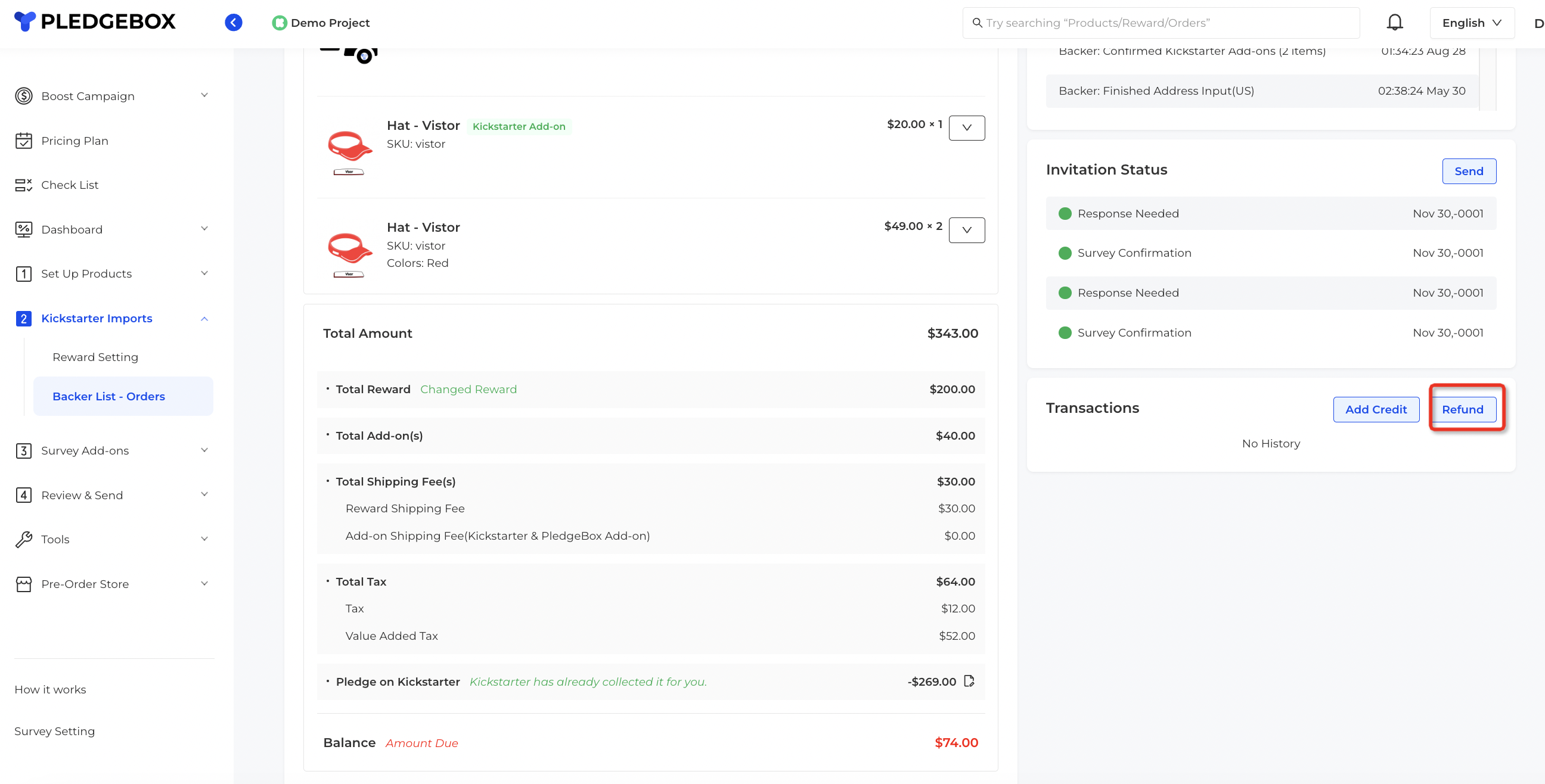This screenshot has height=784, width=1545.
Task: Click the edit icon beside -$269.00 pledge
Action: click(969, 681)
